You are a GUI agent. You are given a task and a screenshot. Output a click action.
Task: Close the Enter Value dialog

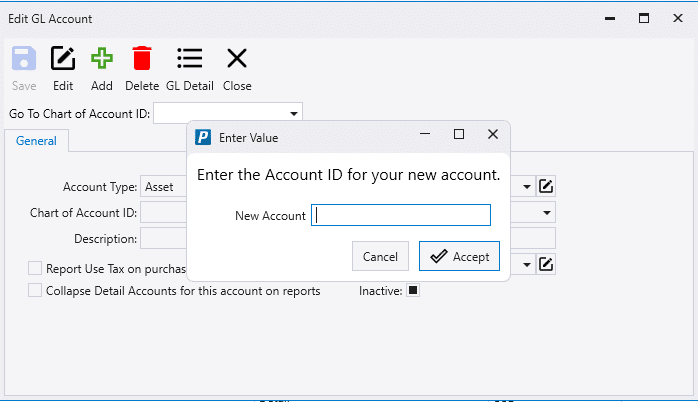coord(493,134)
